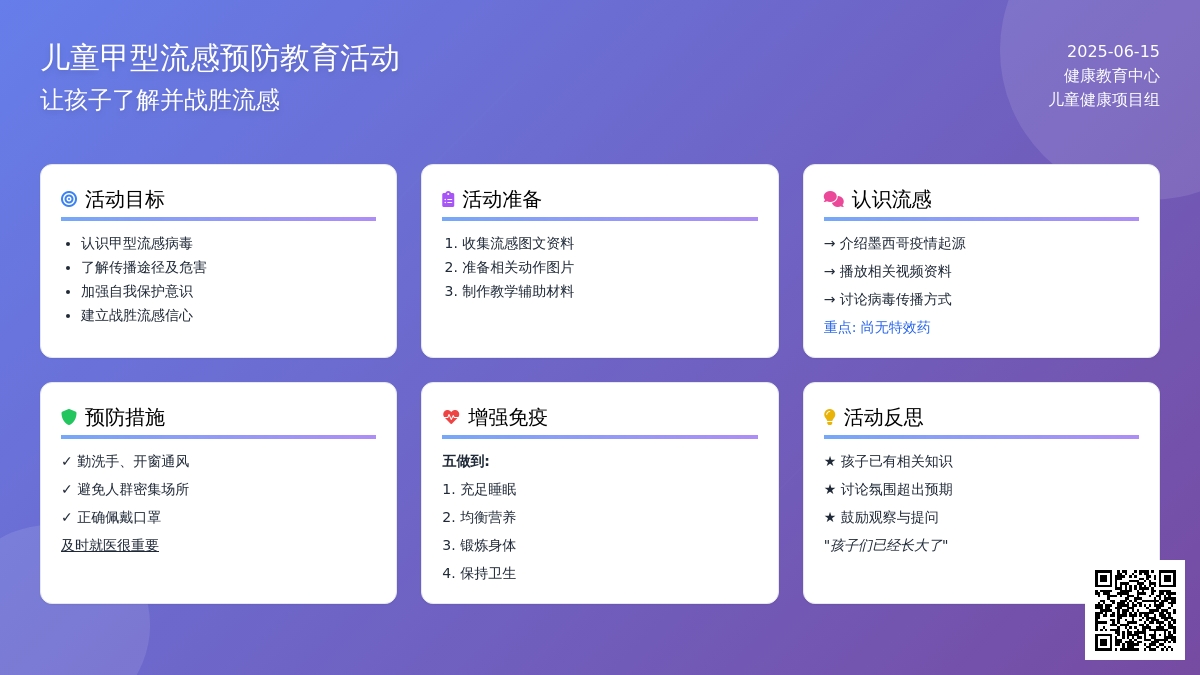Click list item 制作教学辅助材料
1200x675 pixels.
pyautogui.click(x=518, y=291)
